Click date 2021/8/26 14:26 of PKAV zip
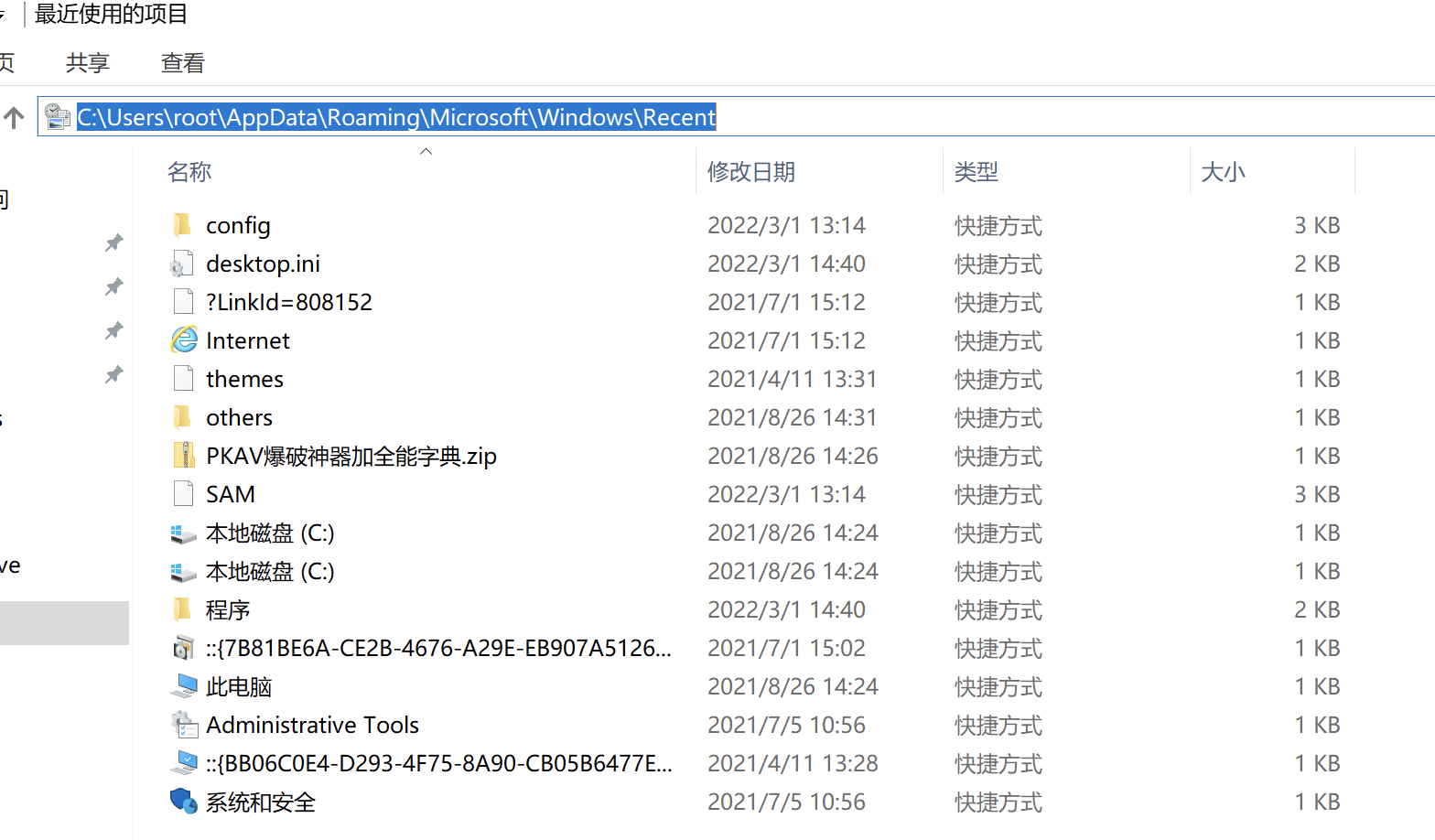 click(793, 456)
